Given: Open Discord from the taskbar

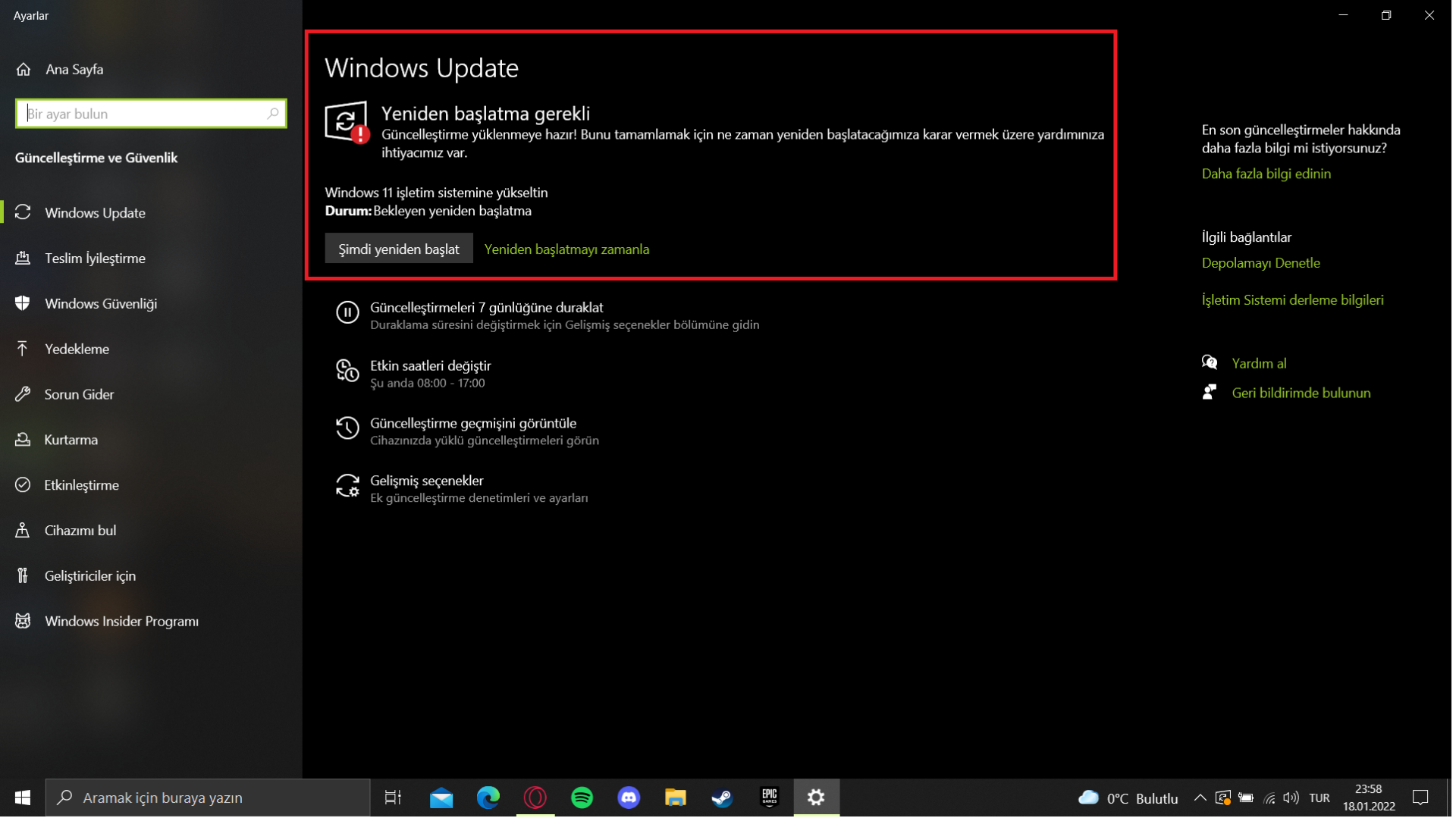Looking at the screenshot, I should [x=630, y=799].
